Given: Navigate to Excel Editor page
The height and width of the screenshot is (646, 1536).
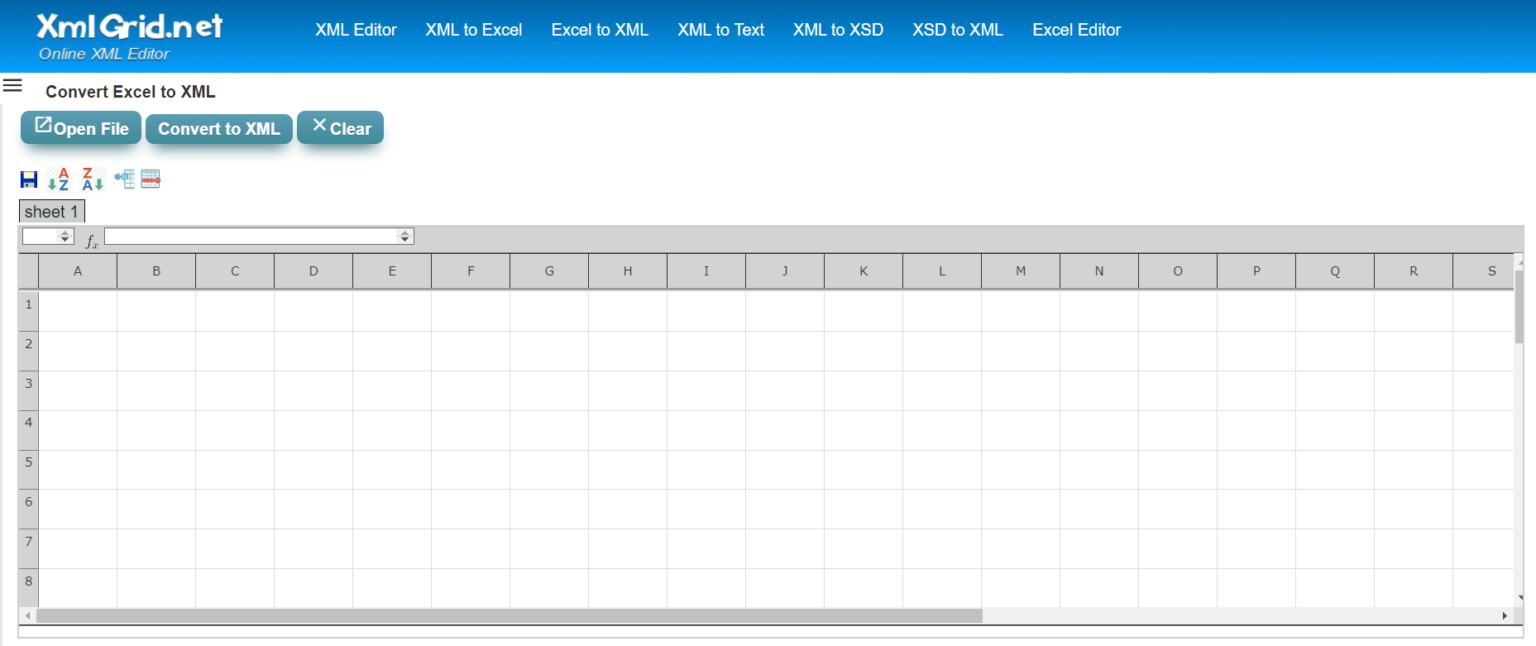Looking at the screenshot, I should tap(1076, 30).
